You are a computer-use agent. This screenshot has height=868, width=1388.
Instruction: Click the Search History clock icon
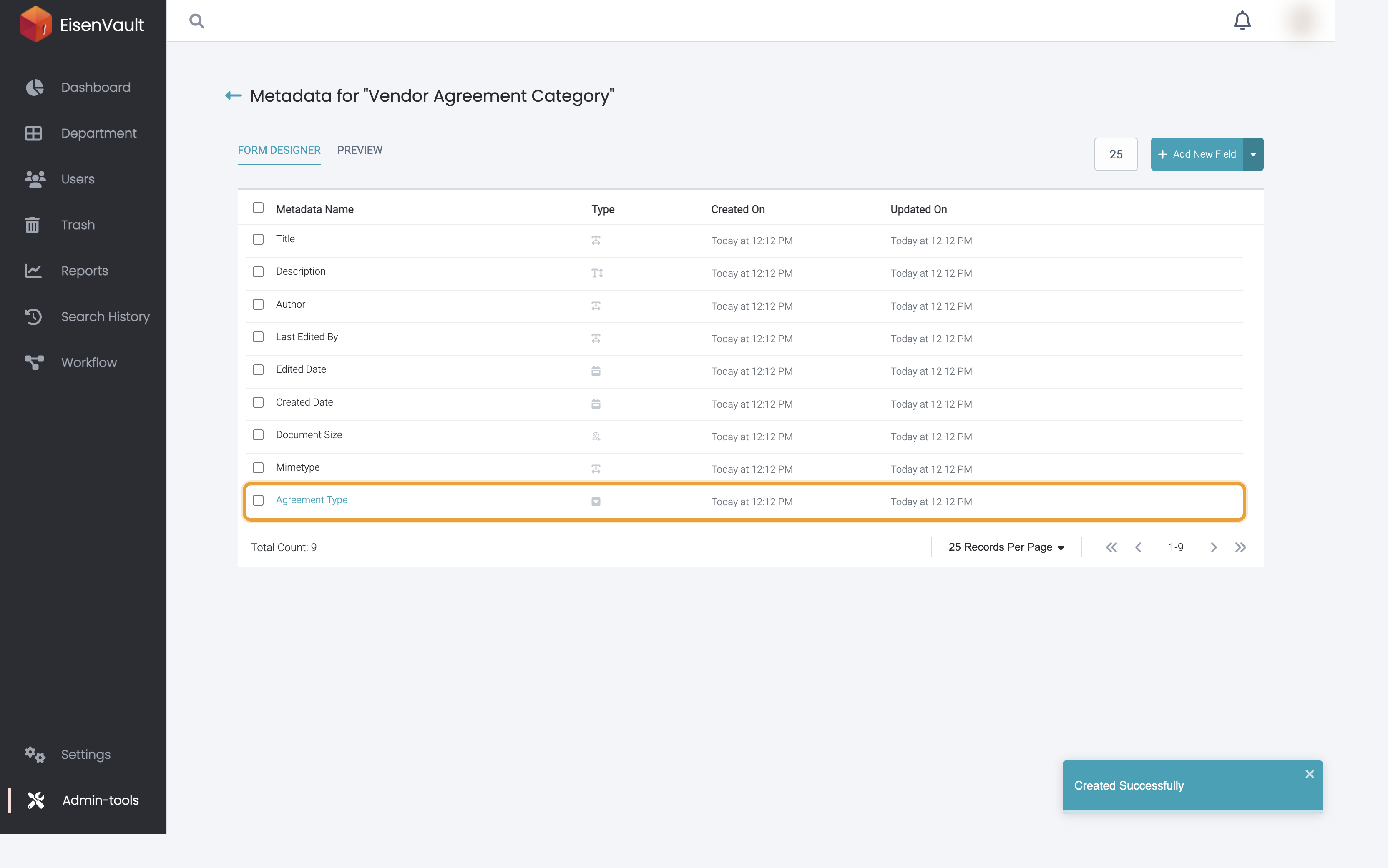pos(33,317)
